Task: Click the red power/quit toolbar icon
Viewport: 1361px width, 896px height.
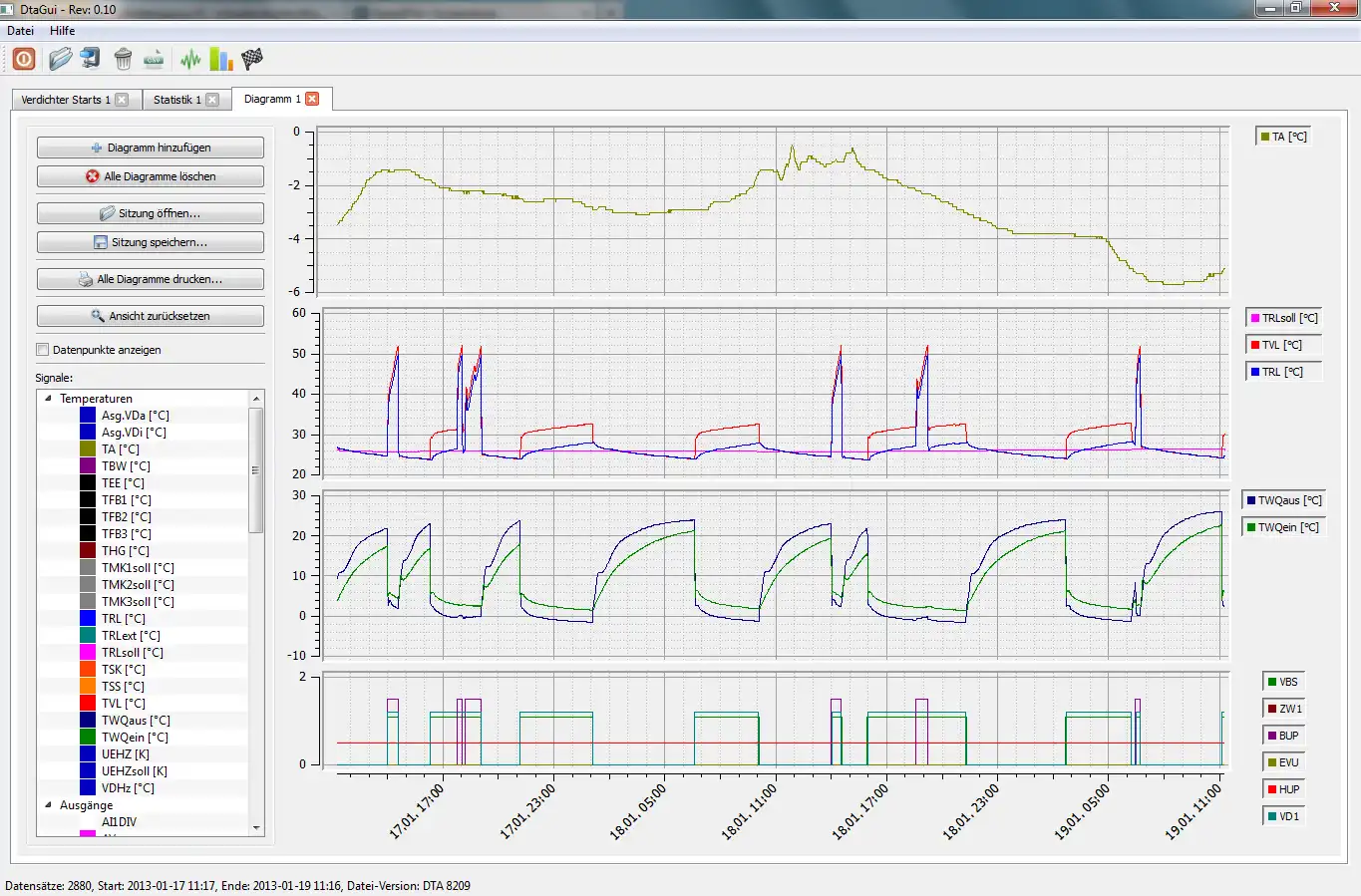Action: 24,59
